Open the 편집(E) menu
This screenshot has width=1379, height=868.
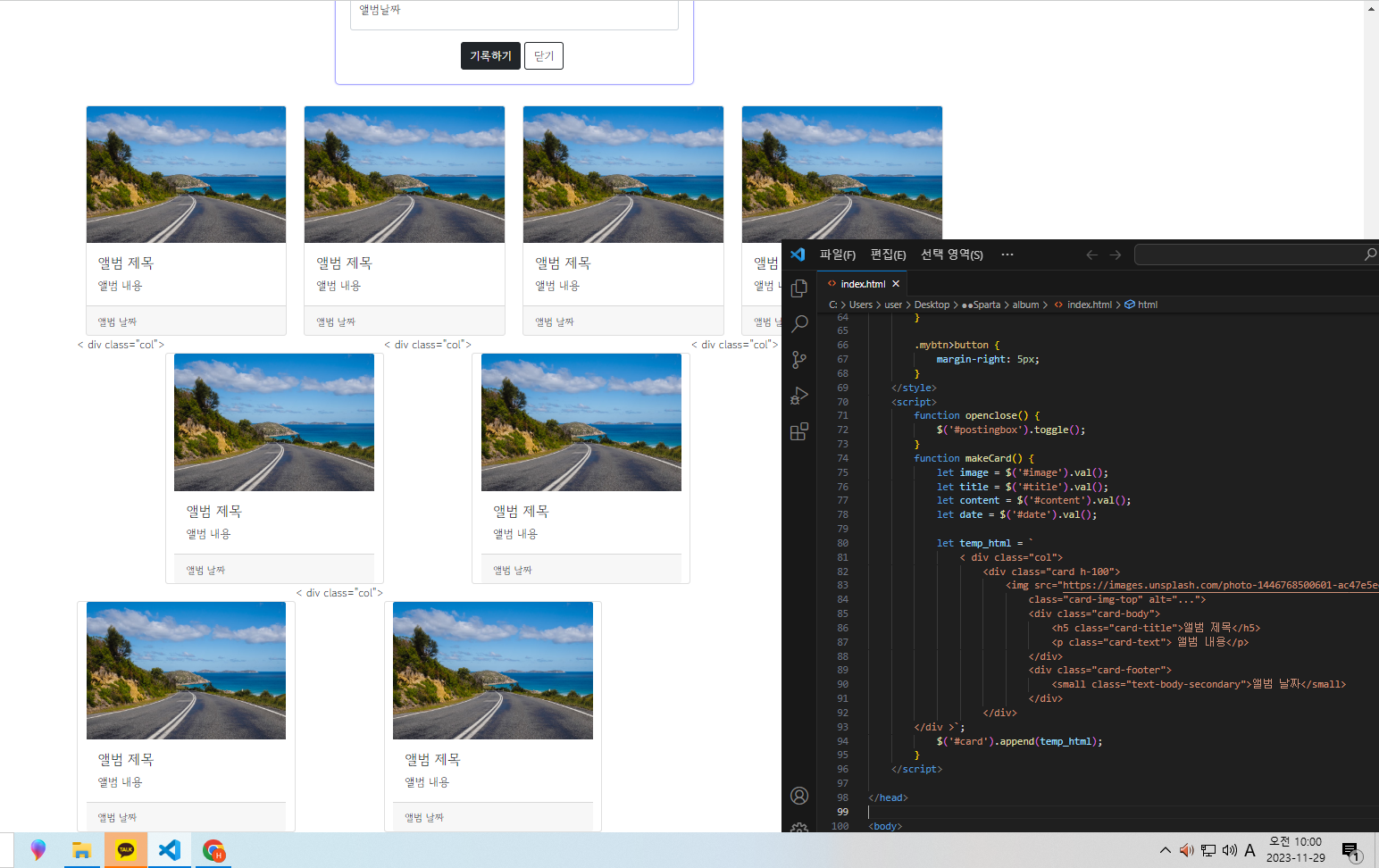[889, 255]
